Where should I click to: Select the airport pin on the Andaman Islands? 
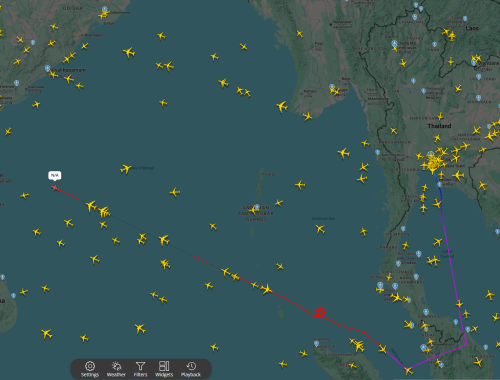tap(257, 207)
